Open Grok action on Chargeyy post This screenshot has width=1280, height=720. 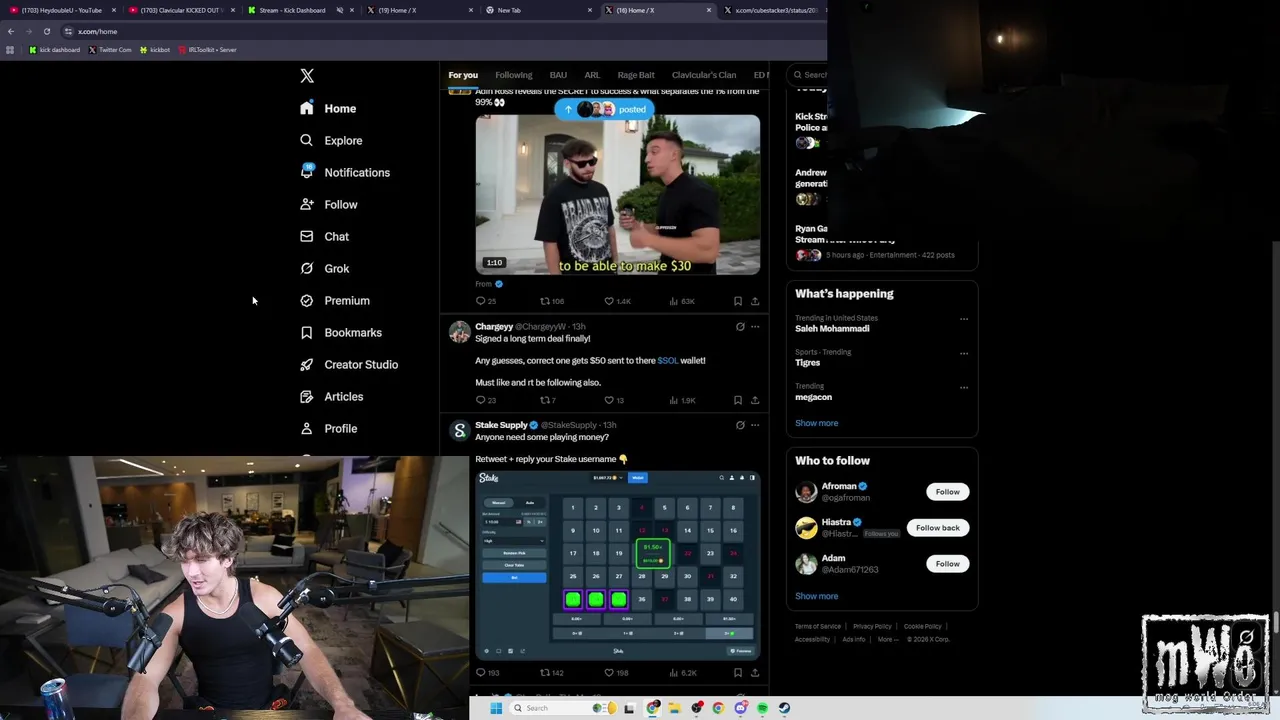click(x=740, y=327)
